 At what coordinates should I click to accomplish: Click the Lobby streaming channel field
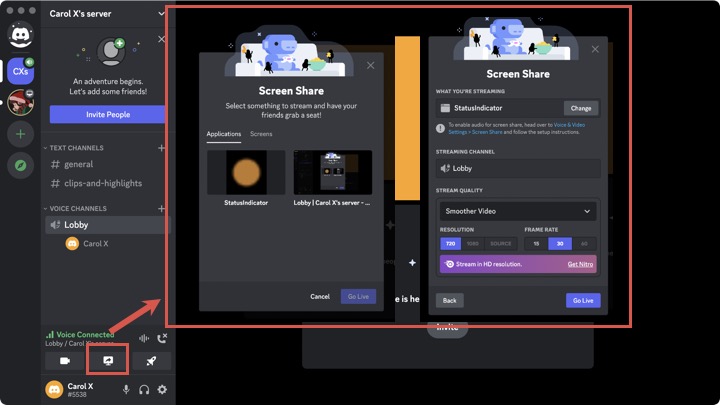[x=518, y=168]
